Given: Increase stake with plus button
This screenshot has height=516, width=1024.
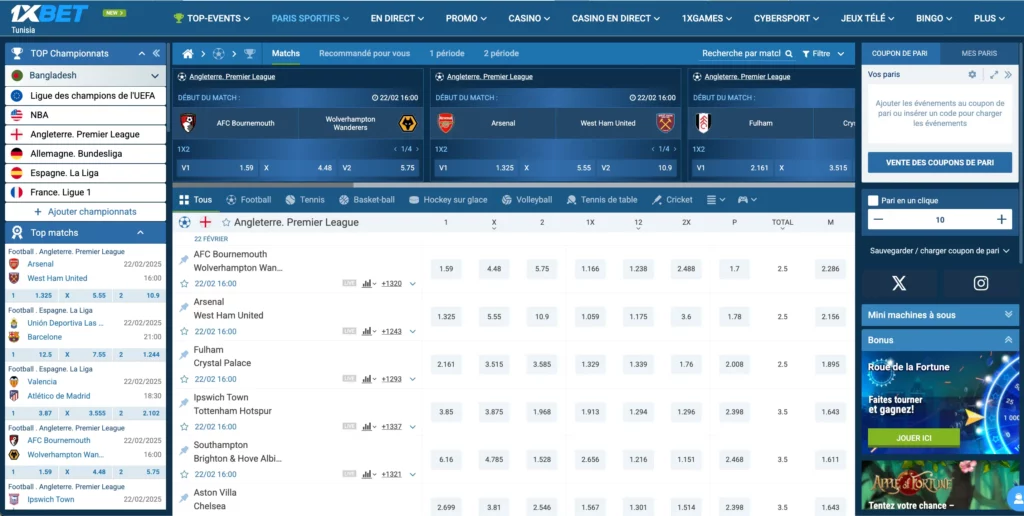Looking at the screenshot, I should coord(1002,219).
